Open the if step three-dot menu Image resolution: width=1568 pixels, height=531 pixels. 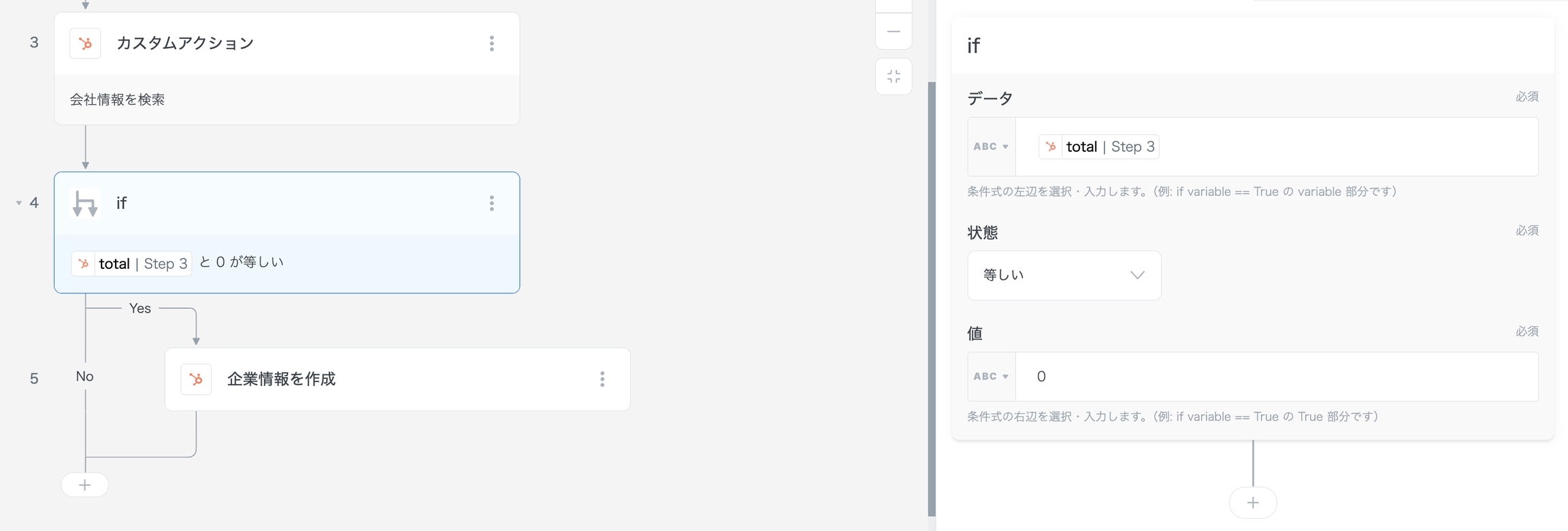pyautogui.click(x=491, y=204)
